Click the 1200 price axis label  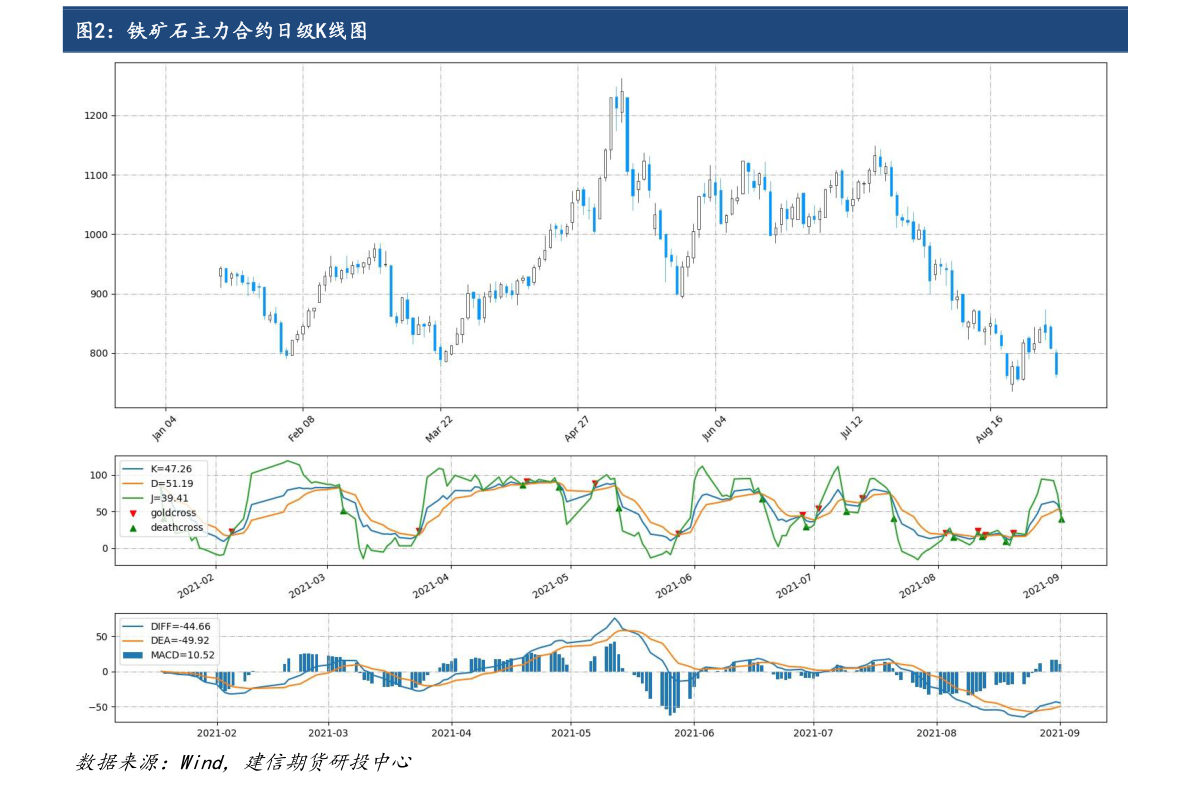click(96, 116)
